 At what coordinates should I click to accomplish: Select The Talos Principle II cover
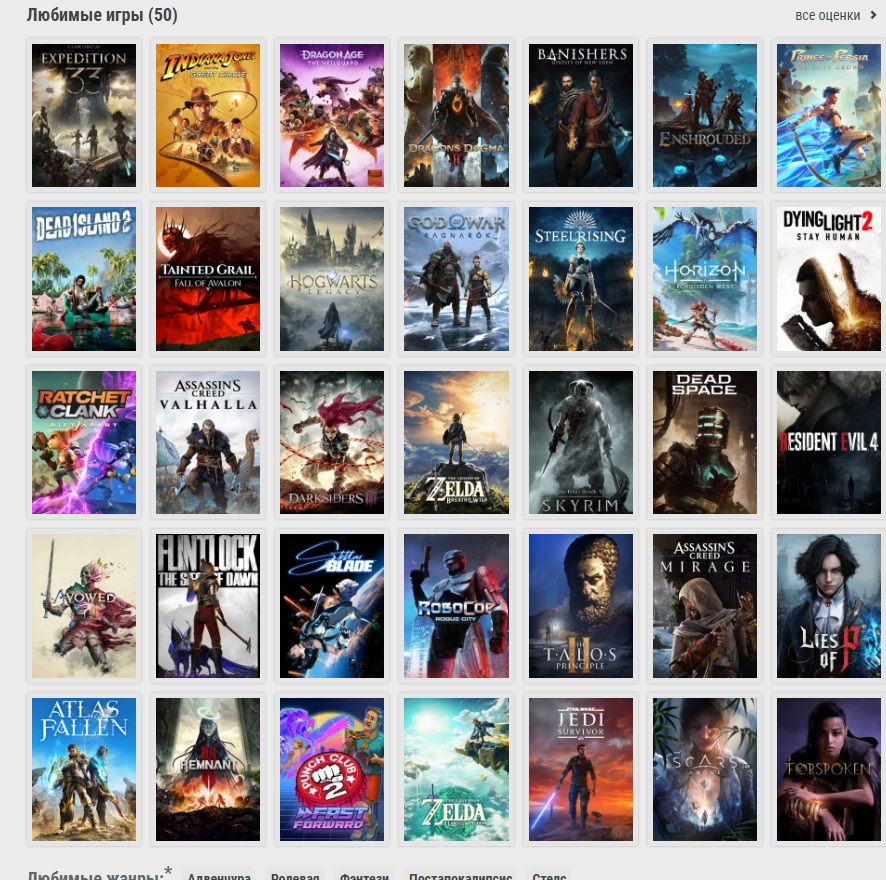581,606
